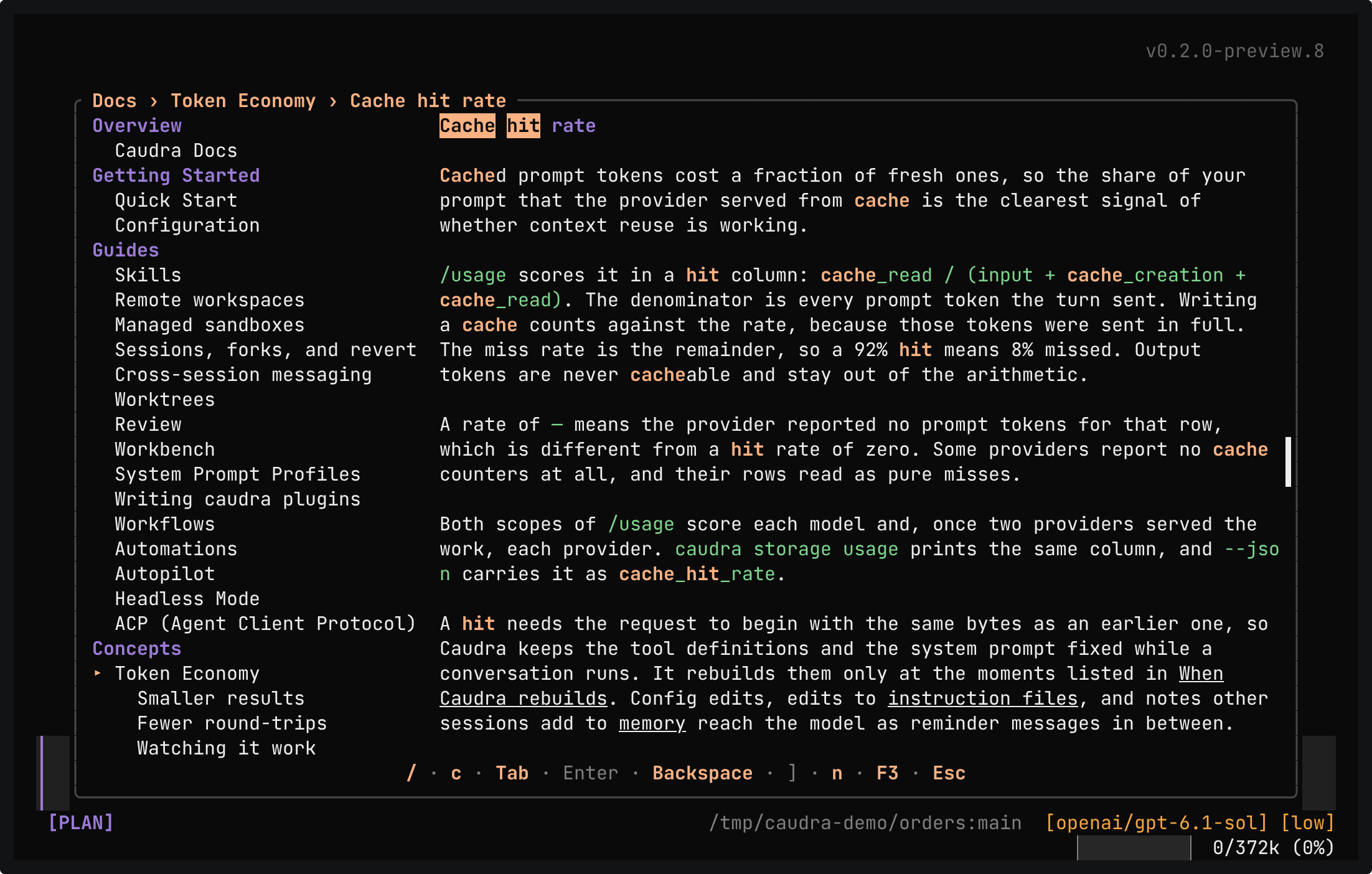Open Writing caudra plugins guide

tap(238, 499)
